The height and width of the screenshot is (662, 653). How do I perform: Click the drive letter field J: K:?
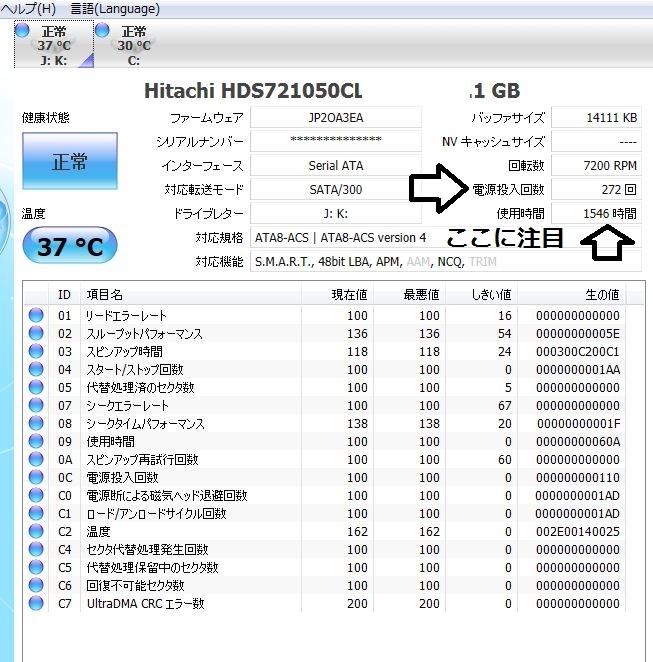point(336,213)
